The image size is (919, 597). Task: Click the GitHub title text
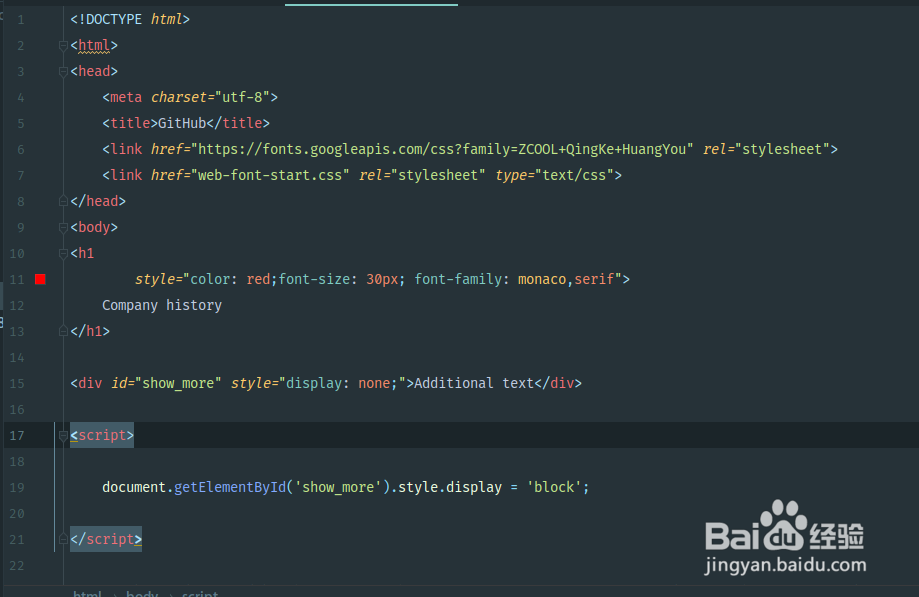pos(182,123)
